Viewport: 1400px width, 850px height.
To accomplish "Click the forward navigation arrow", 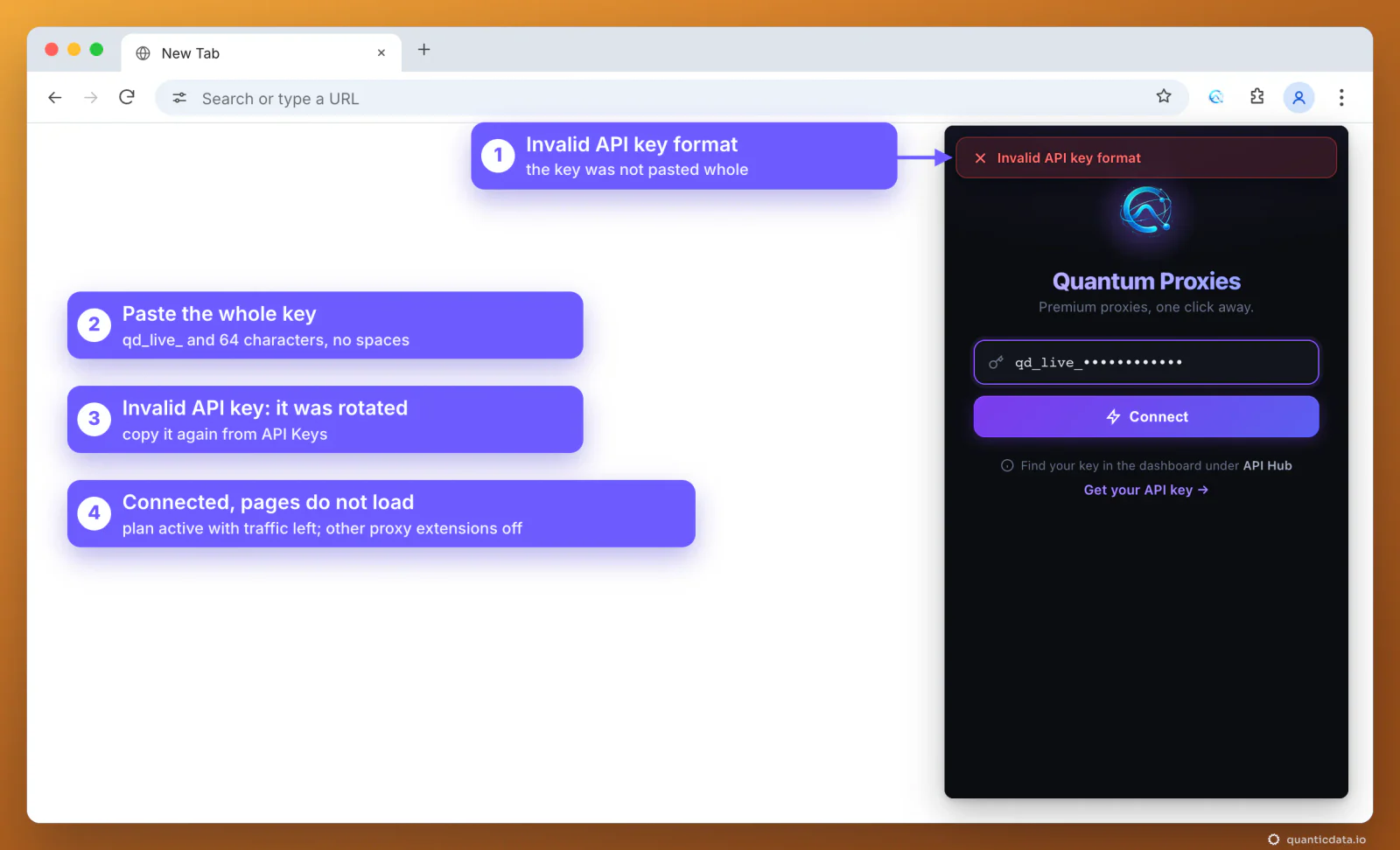I will pos(91,98).
